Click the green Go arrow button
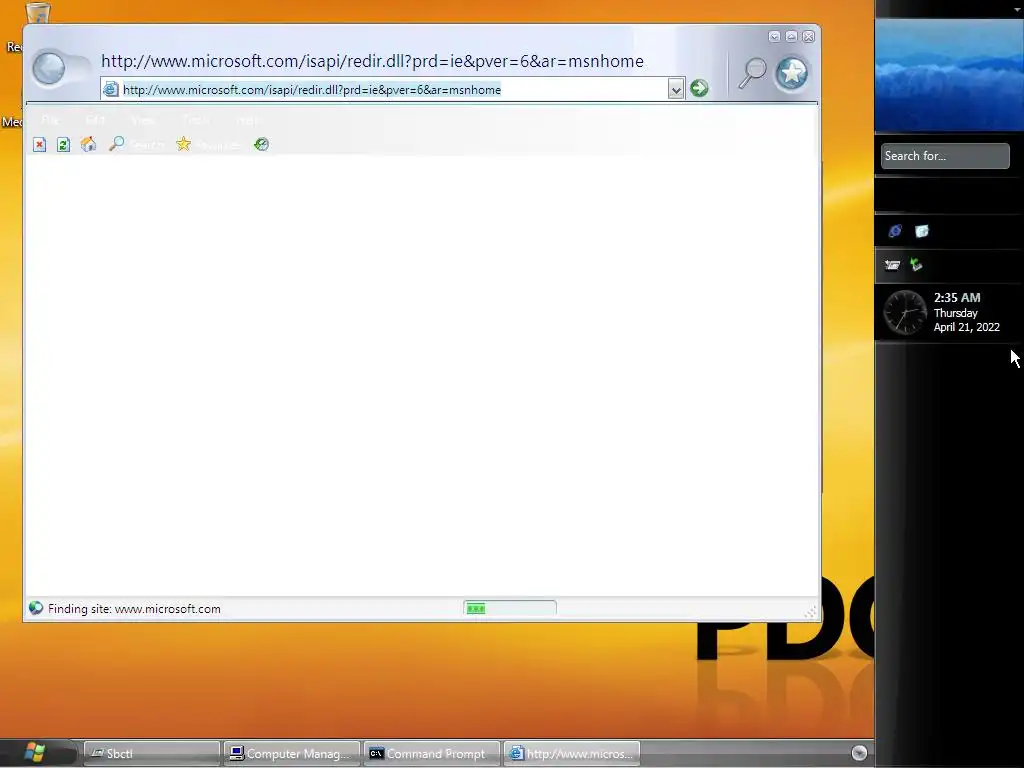 coord(699,88)
